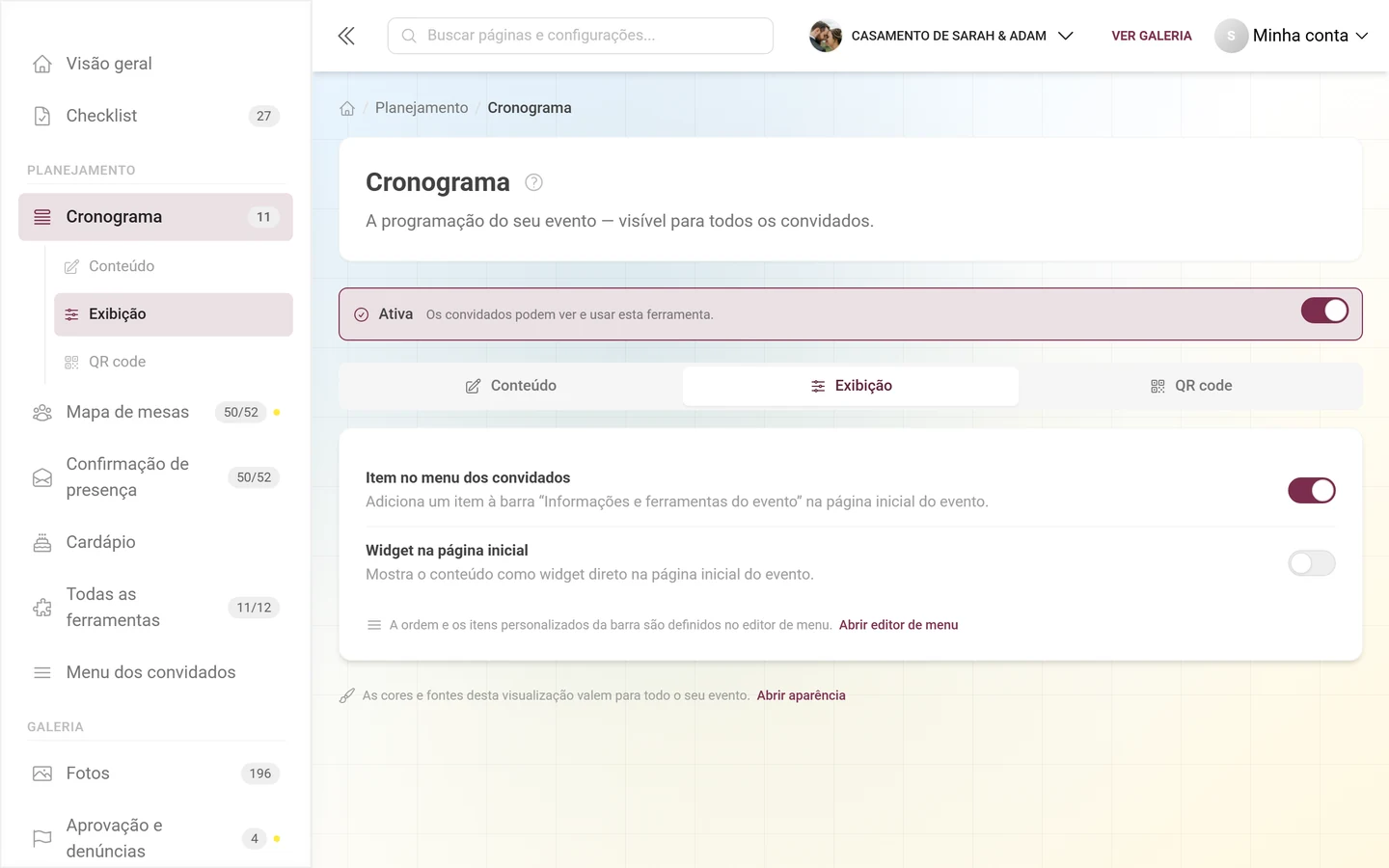The width and height of the screenshot is (1389, 868).
Task: Click Abrir editor de menu link
Action: 898,625
